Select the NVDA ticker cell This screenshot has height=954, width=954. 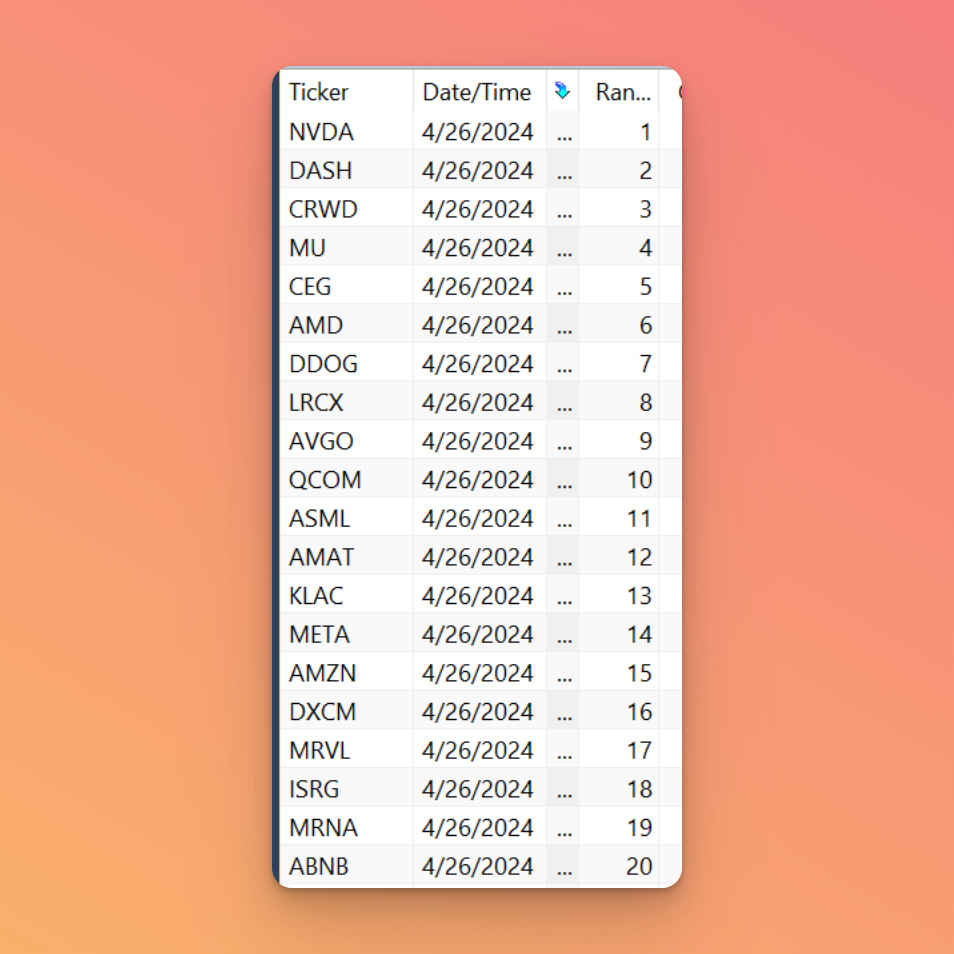coord(346,131)
